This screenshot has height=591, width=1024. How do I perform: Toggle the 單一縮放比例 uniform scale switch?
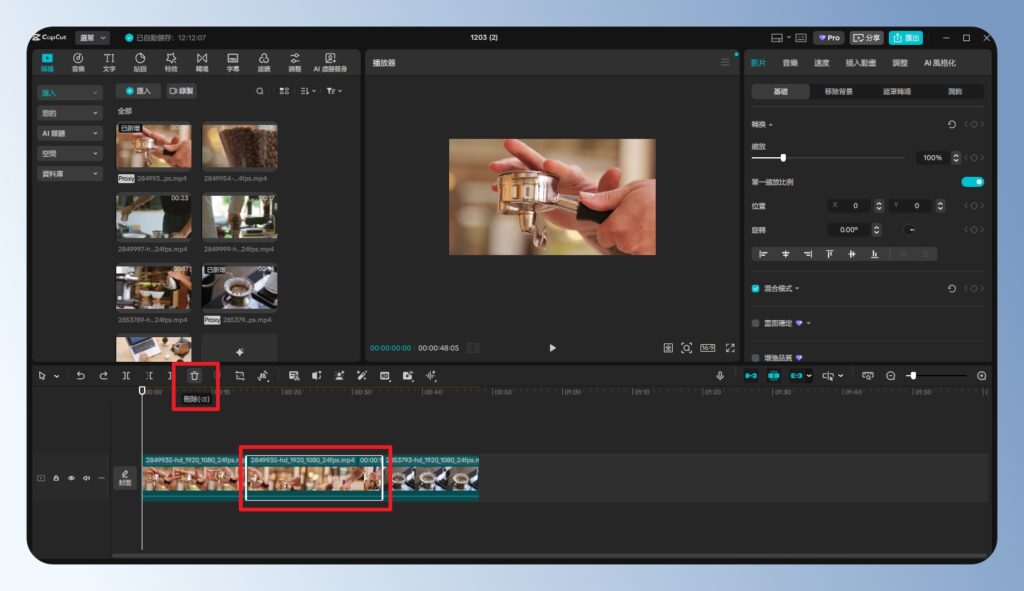coord(972,182)
